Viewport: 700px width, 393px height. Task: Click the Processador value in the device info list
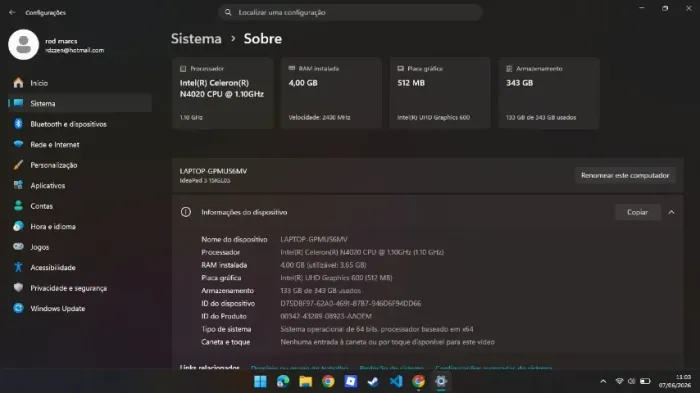point(362,252)
